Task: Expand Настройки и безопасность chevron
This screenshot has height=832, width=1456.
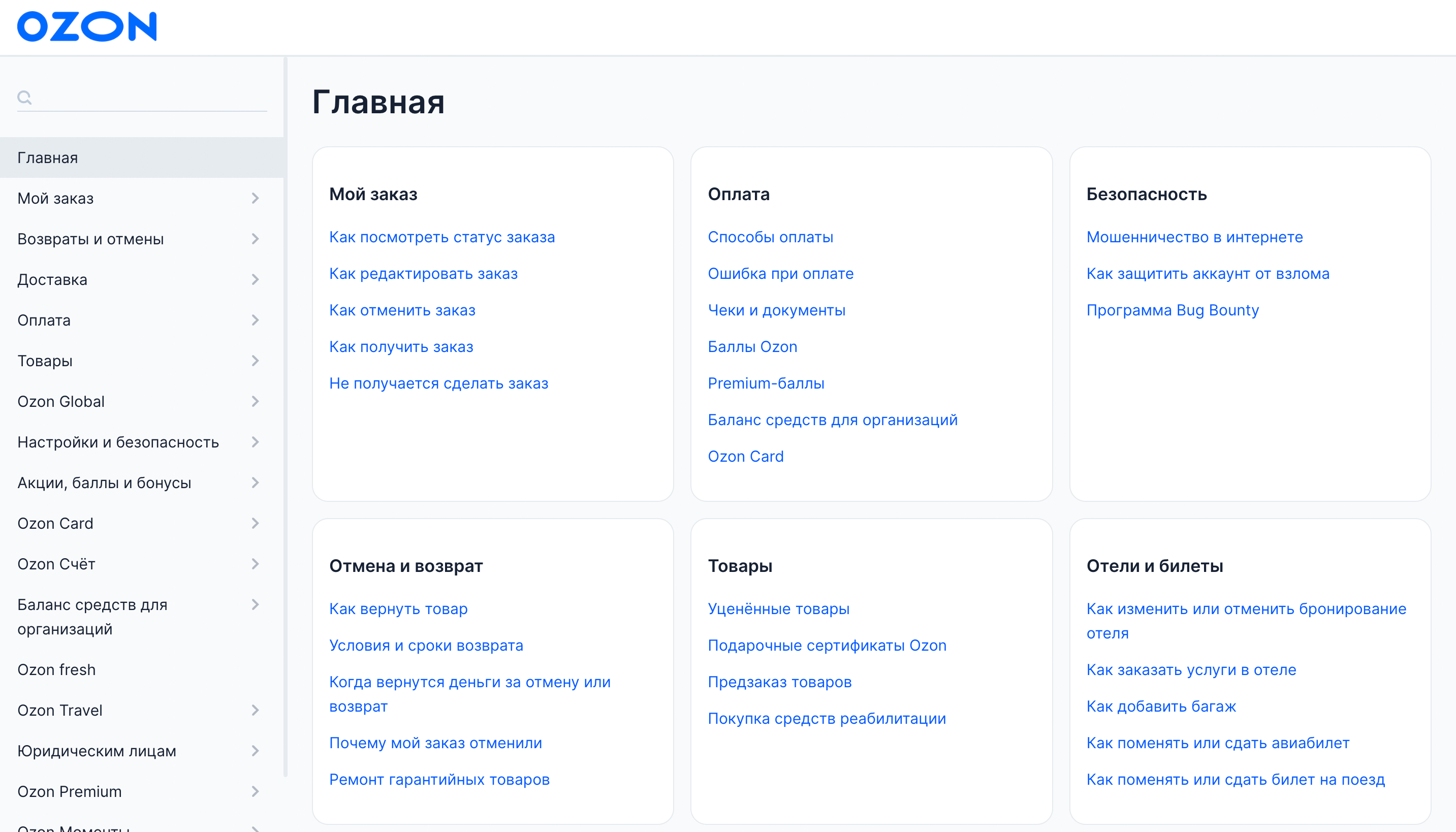Action: click(x=256, y=442)
